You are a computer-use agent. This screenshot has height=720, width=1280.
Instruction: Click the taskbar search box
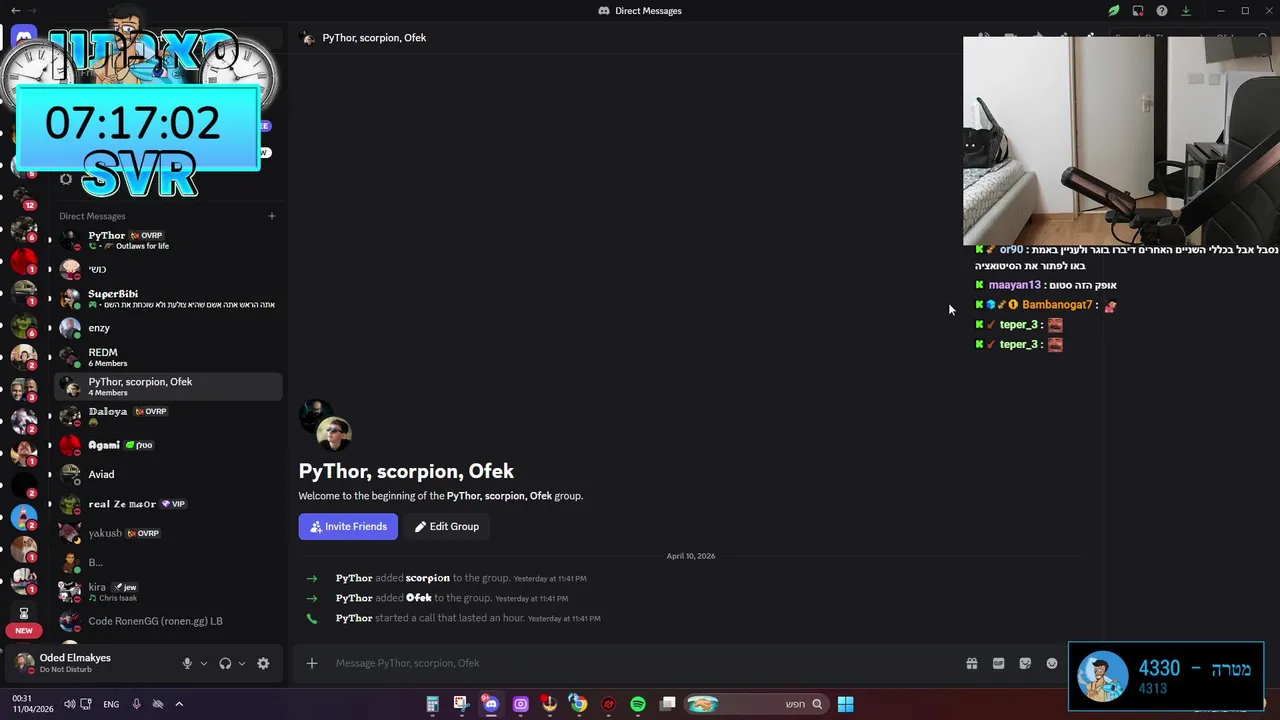[757, 704]
